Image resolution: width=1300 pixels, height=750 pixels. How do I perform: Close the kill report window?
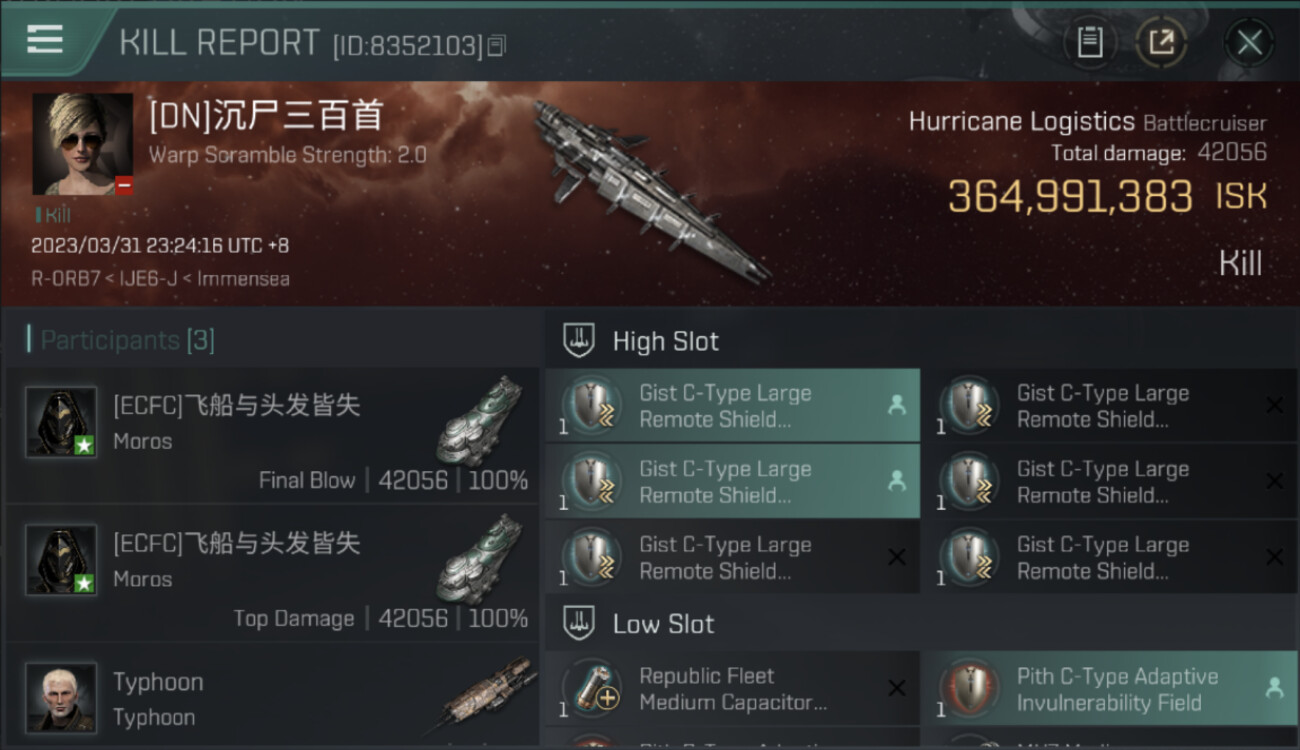1249,42
